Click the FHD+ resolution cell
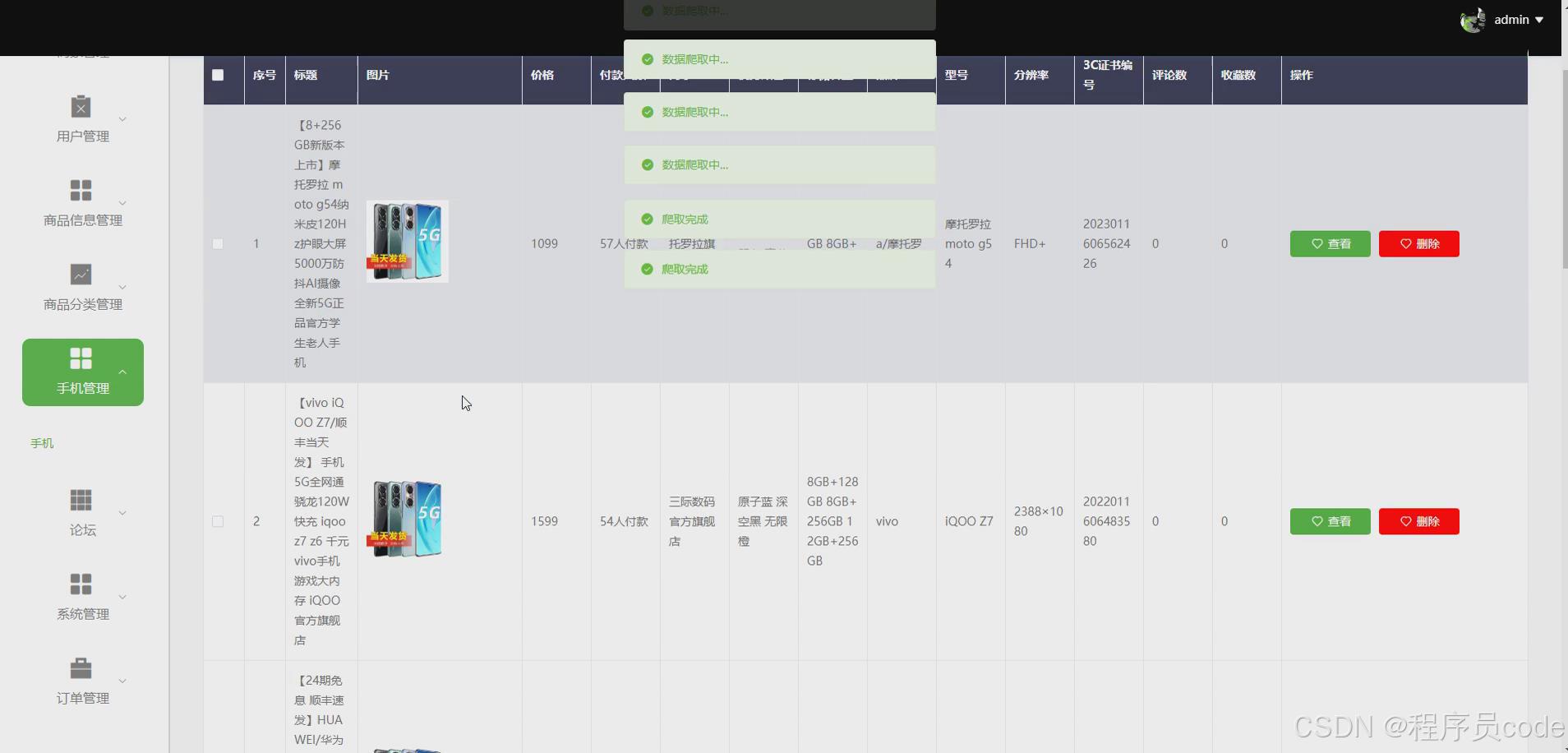 [1030, 244]
